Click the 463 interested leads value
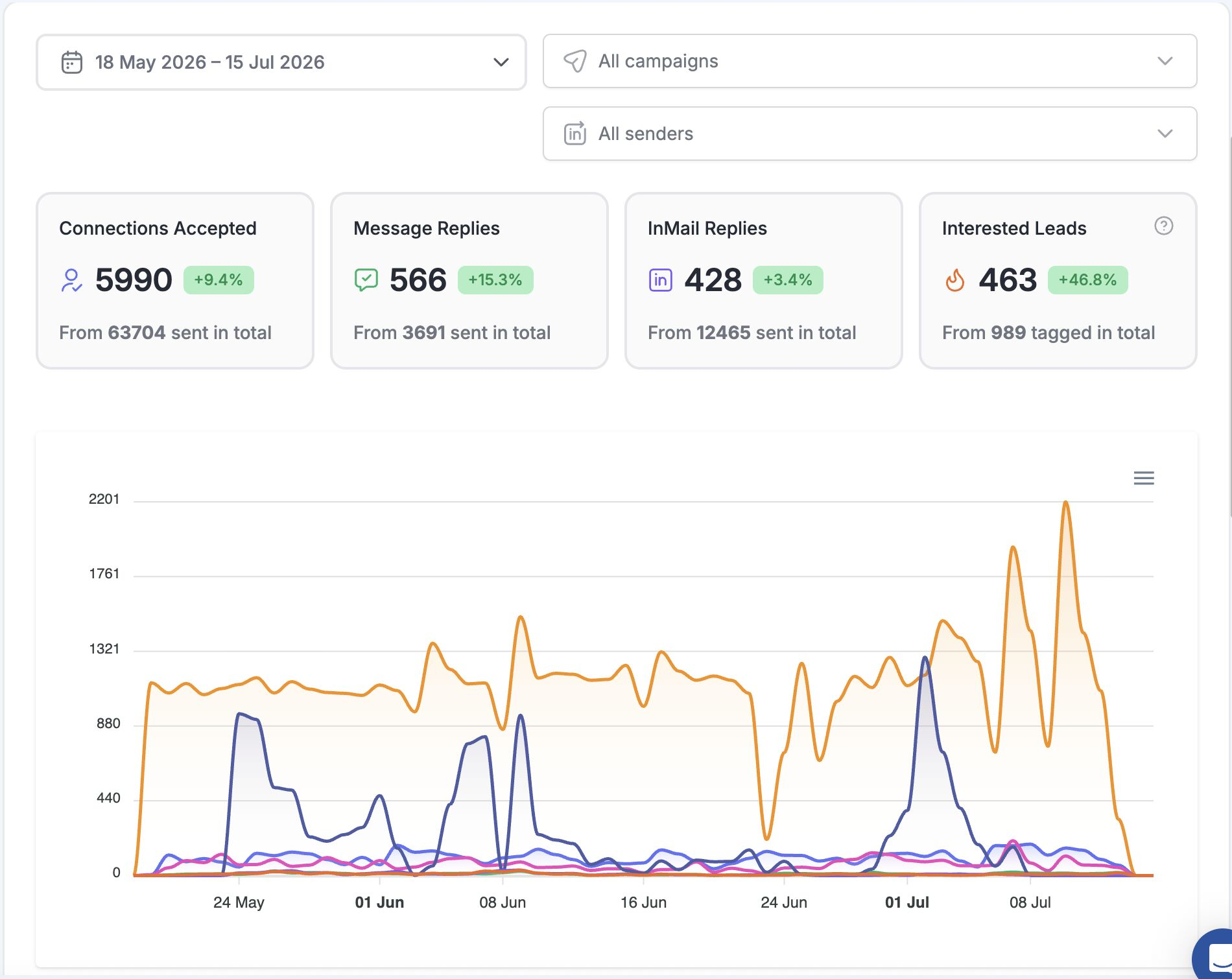The height and width of the screenshot is (979, 1232). point(1008,280)
